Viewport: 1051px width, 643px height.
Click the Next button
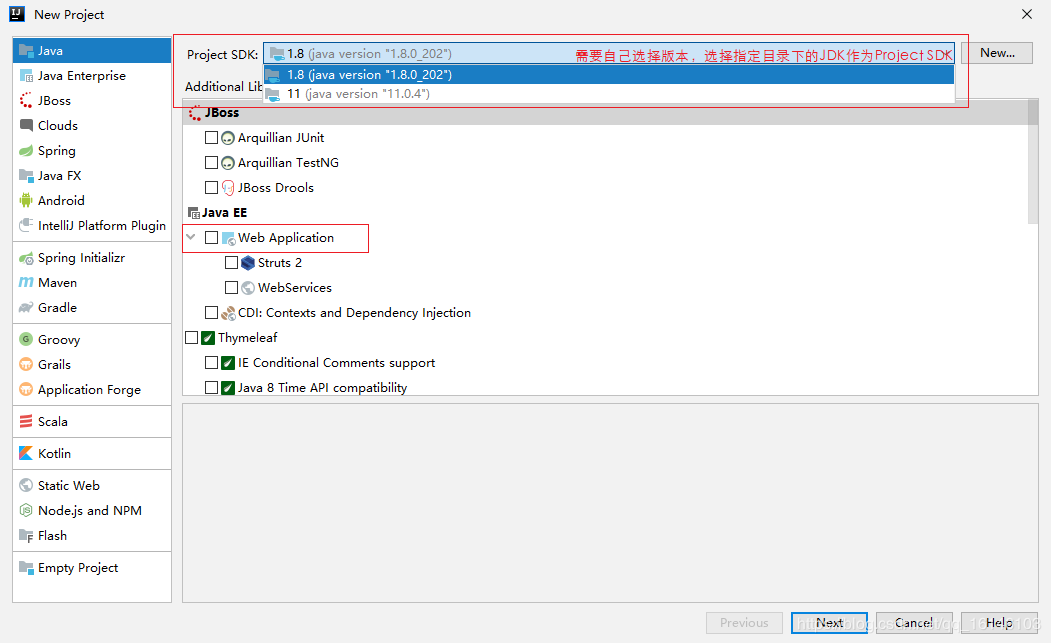tap(829, 623)
